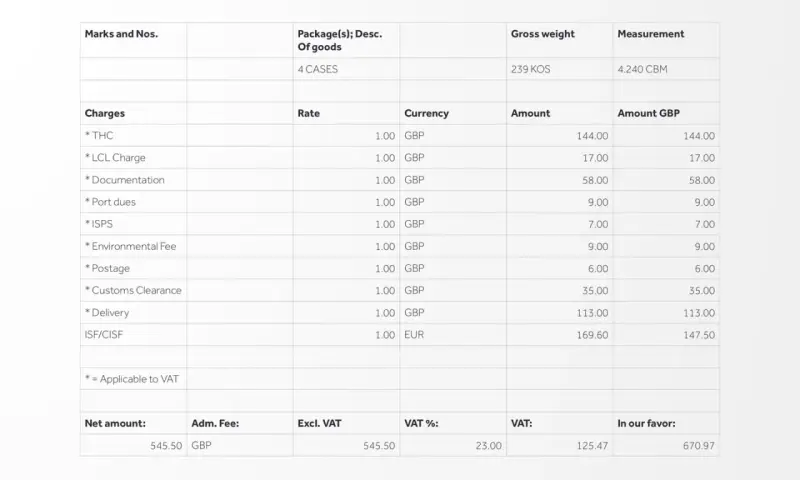Select the Delivery amount GBP 113.00 cell

666,313
